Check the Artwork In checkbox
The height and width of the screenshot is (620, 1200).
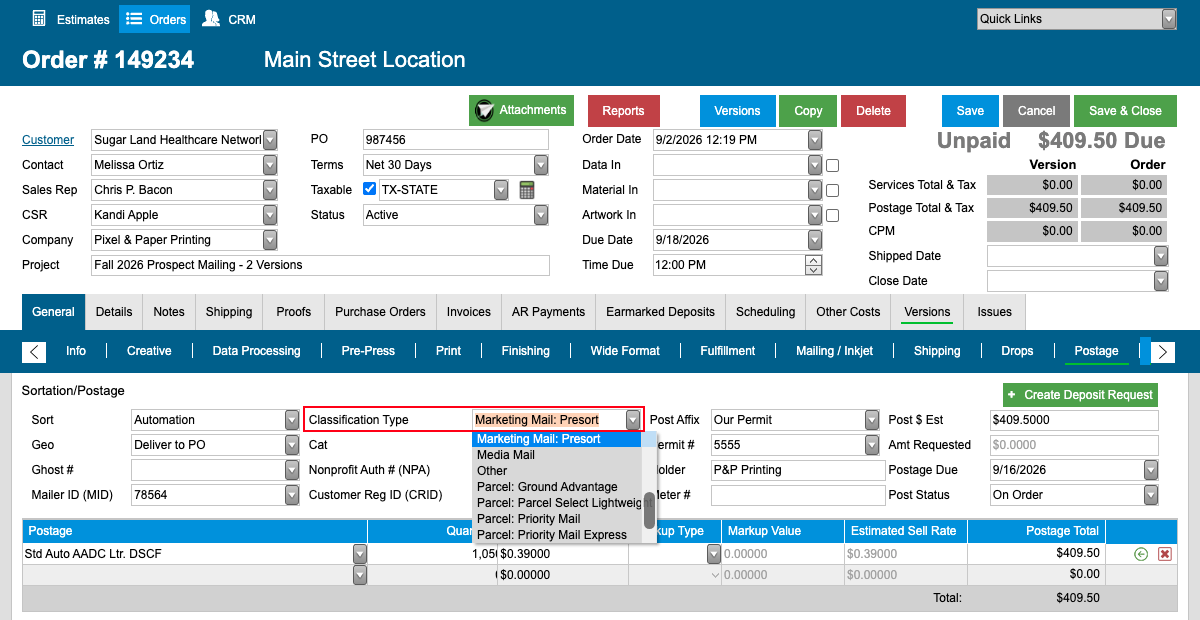click(832, 215)
